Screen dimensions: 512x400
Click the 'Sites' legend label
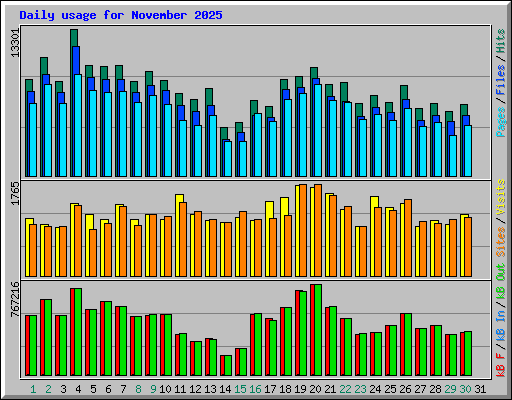pyautogui.click(x=501, y=242)
